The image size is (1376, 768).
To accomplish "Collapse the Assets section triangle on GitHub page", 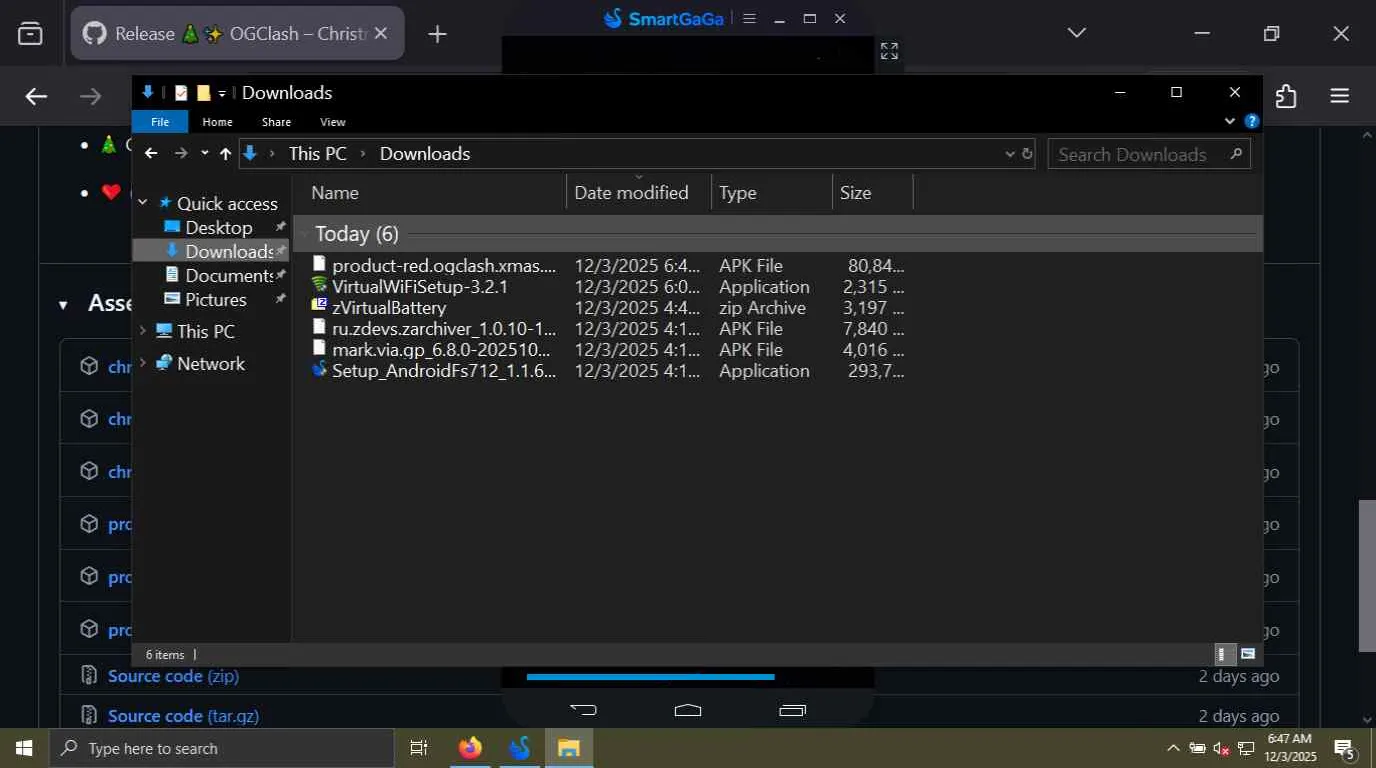I will (x=63, y=305).
